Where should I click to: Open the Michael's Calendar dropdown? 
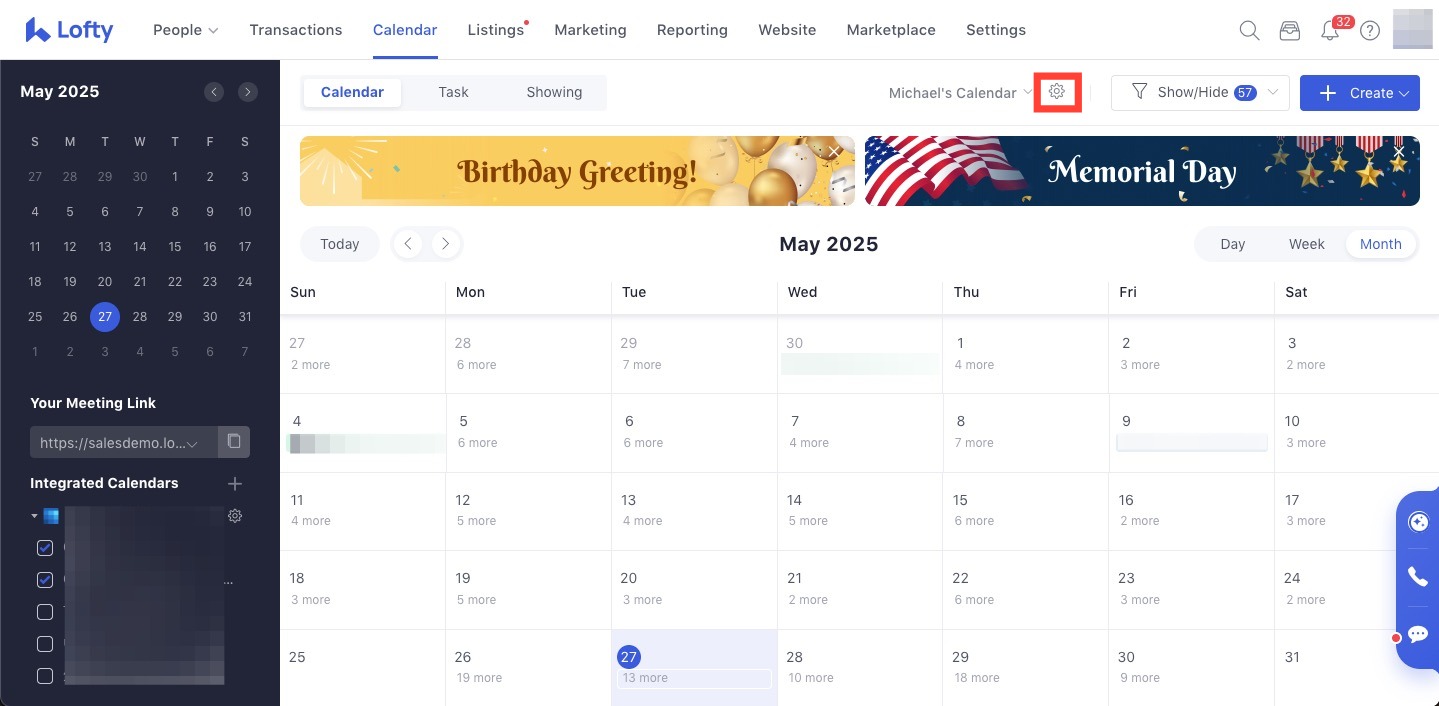click(960, 93)
